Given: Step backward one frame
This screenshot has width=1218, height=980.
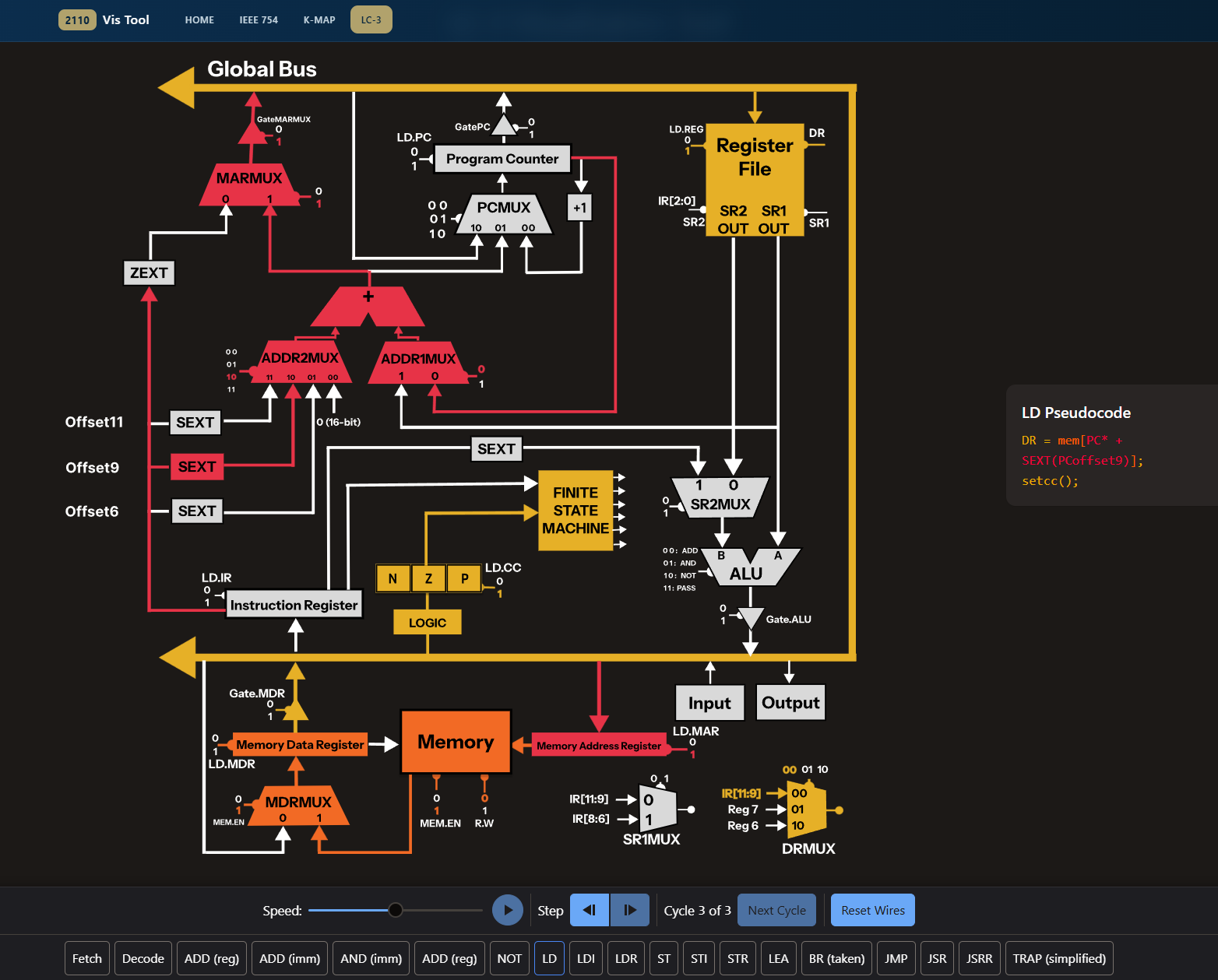Looking at the screenshot, I should coord(590,910).
